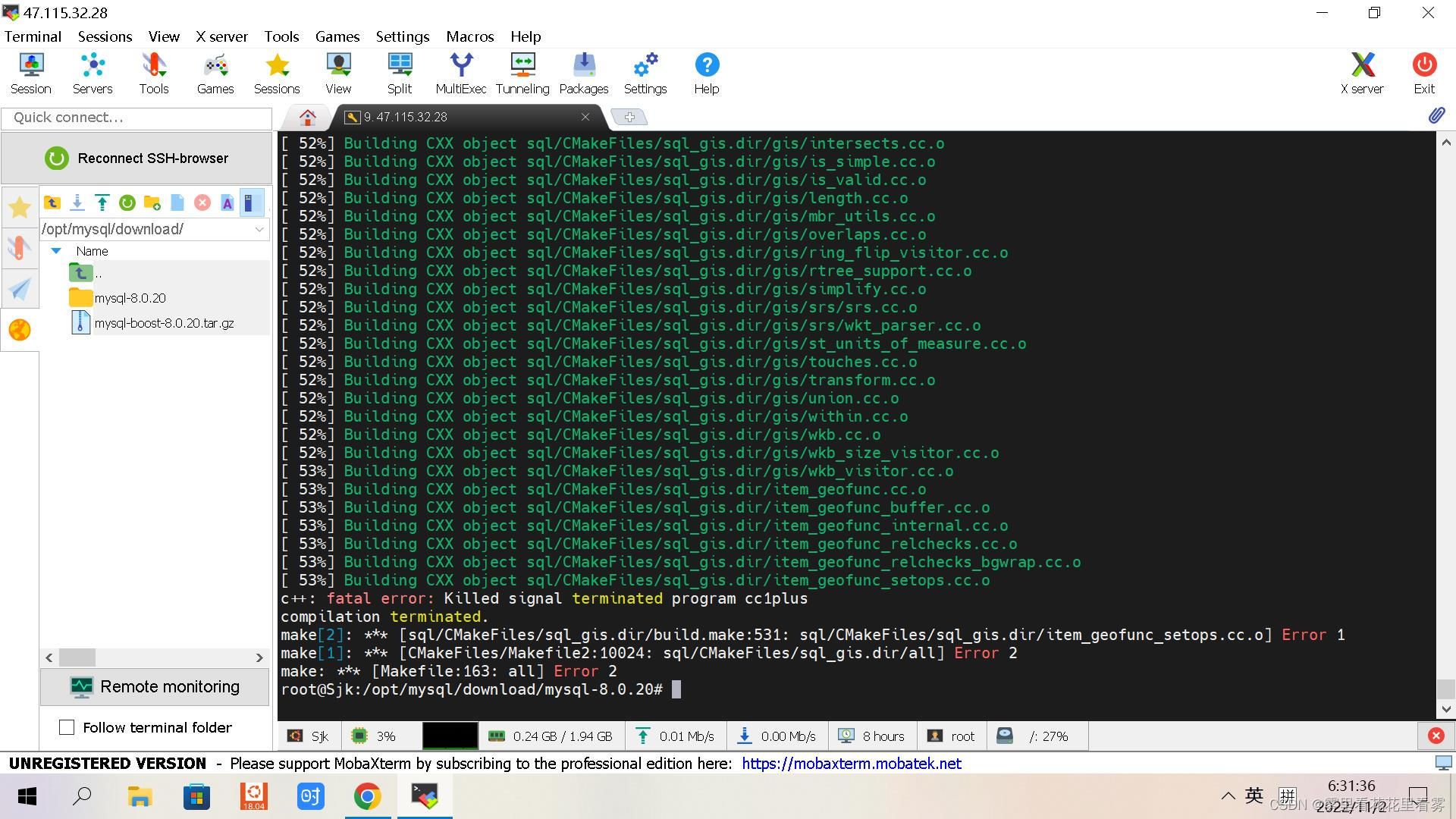Click the View toolbar icon

(x=338, y=74)
